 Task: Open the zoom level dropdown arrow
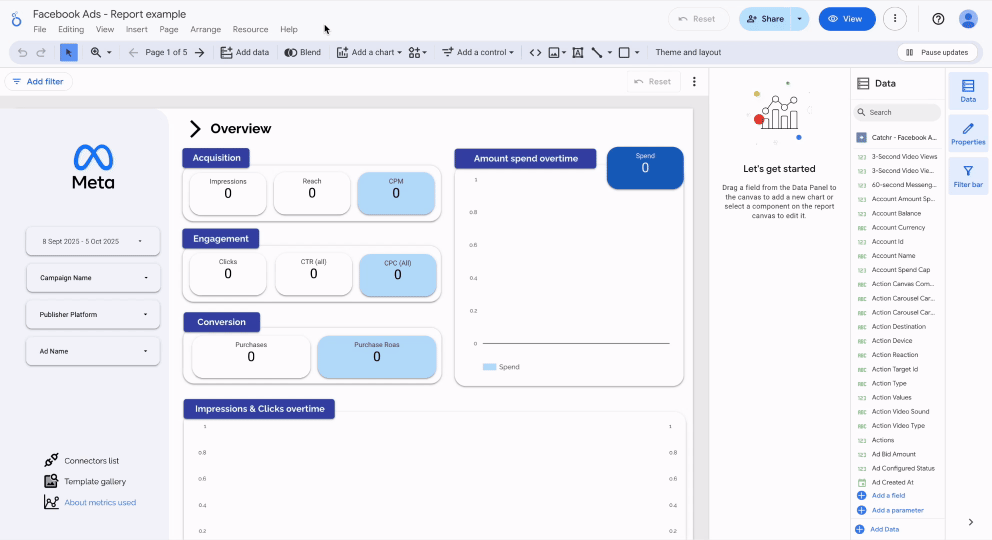109,52
